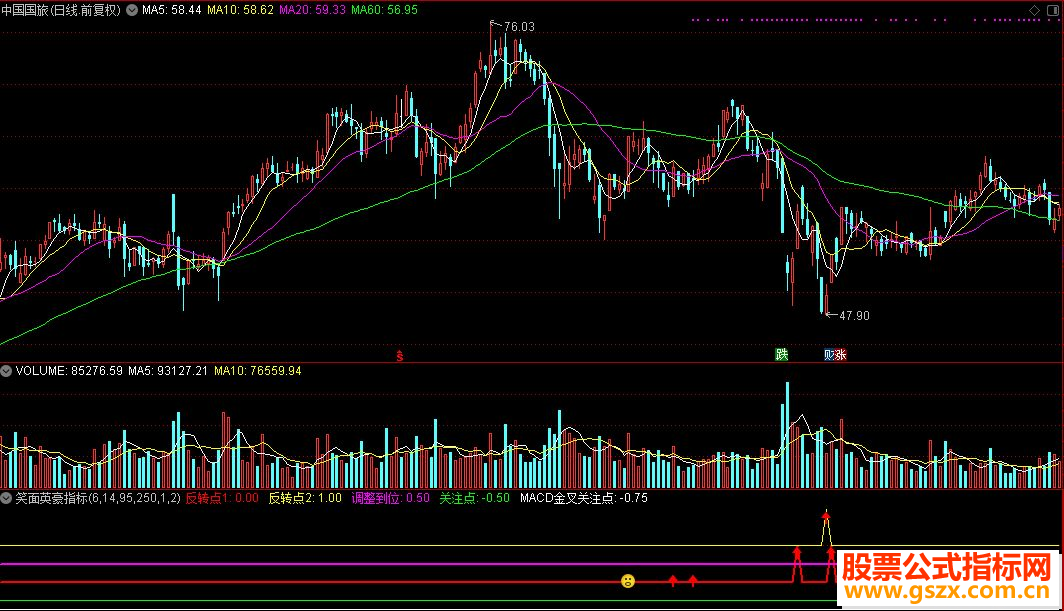1064x611 pixels.
Task: Click the 调整到位: 0.50 label
Action: 391,498
